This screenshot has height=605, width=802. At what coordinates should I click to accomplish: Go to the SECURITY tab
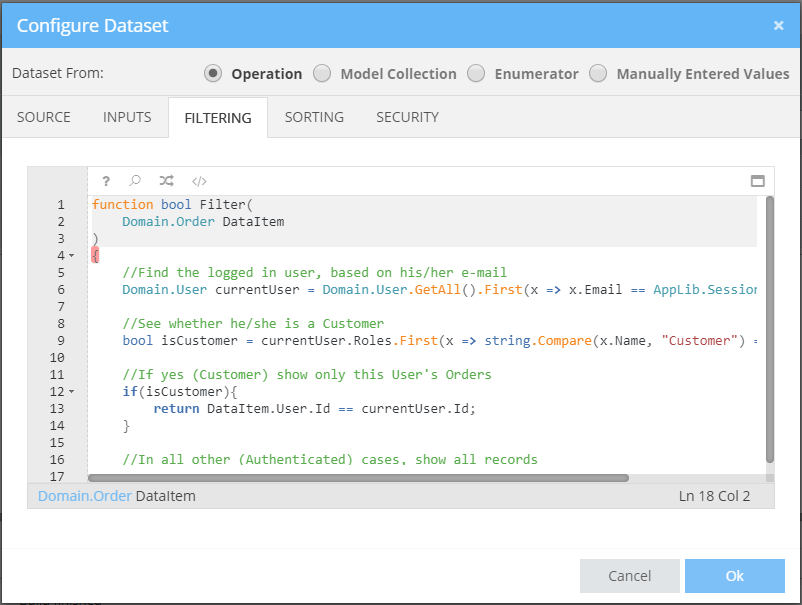pyautogui.click(x=407, y=117)
